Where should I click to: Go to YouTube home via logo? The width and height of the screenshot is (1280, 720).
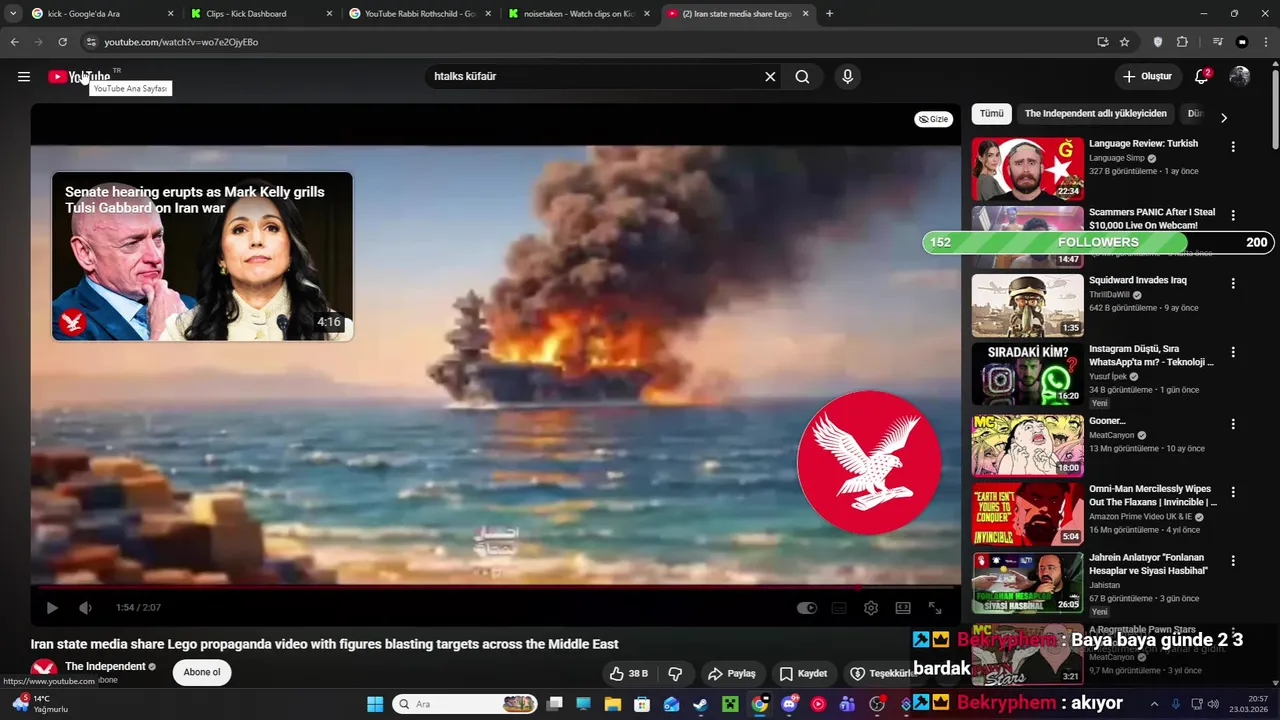coord(79,77)
